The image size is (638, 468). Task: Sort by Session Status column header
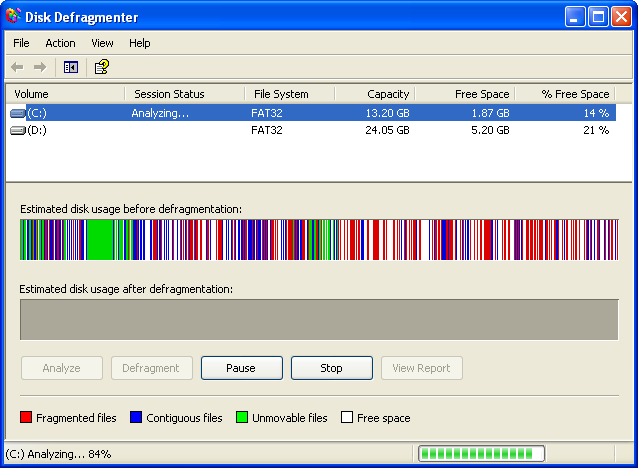185,94
